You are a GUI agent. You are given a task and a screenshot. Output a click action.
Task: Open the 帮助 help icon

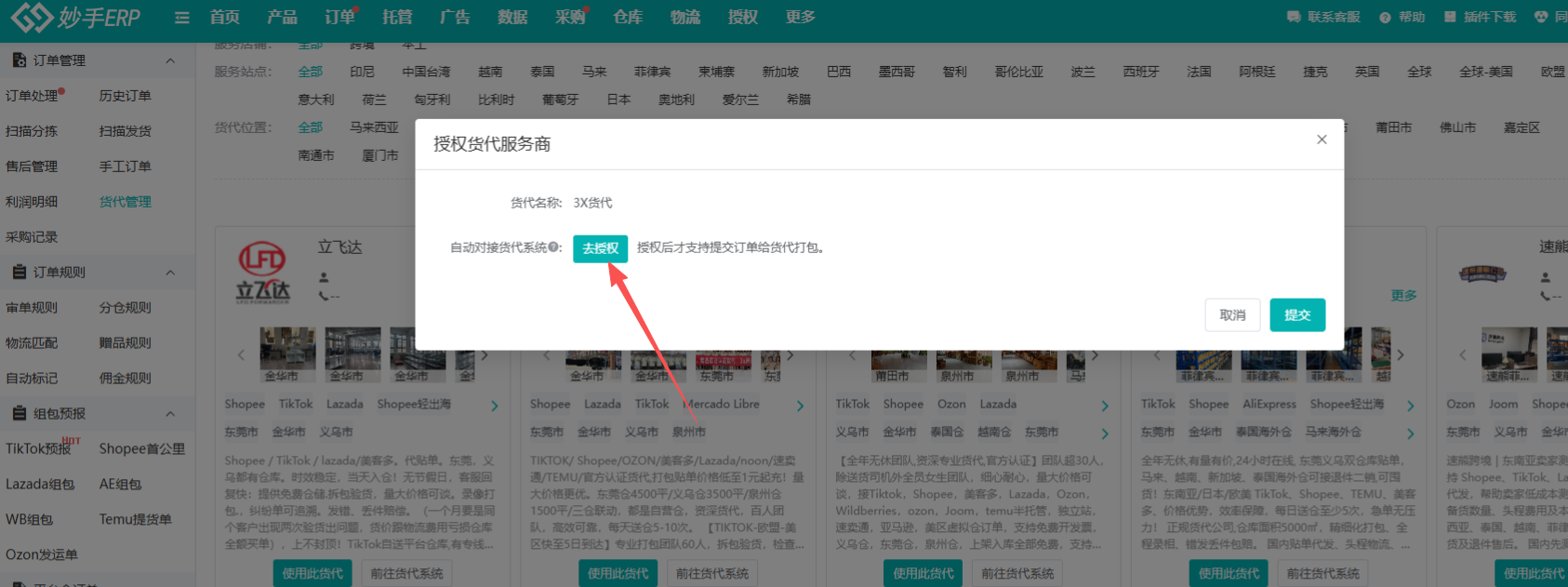tap(1385, 17)
